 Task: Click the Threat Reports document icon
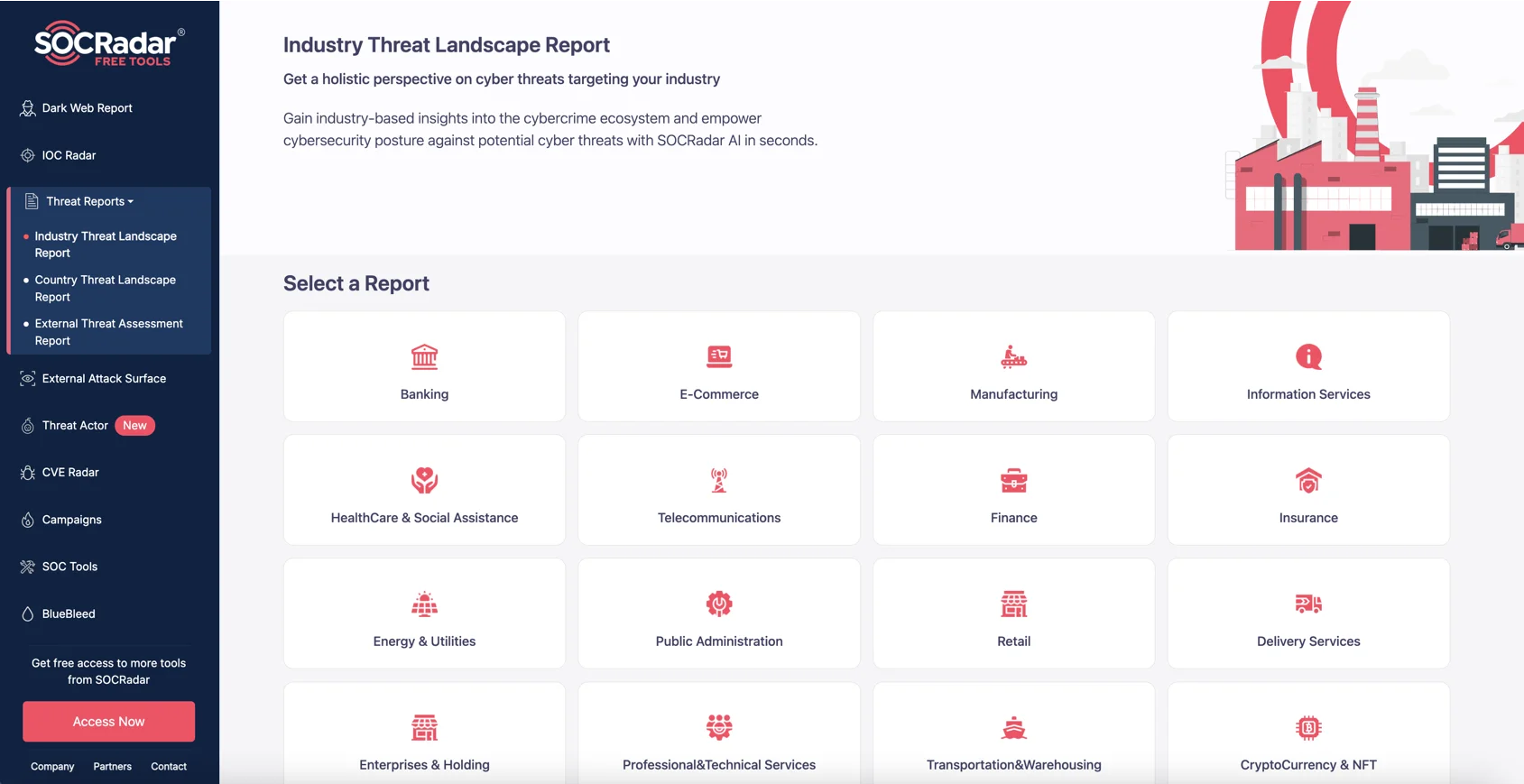[32, 201]
